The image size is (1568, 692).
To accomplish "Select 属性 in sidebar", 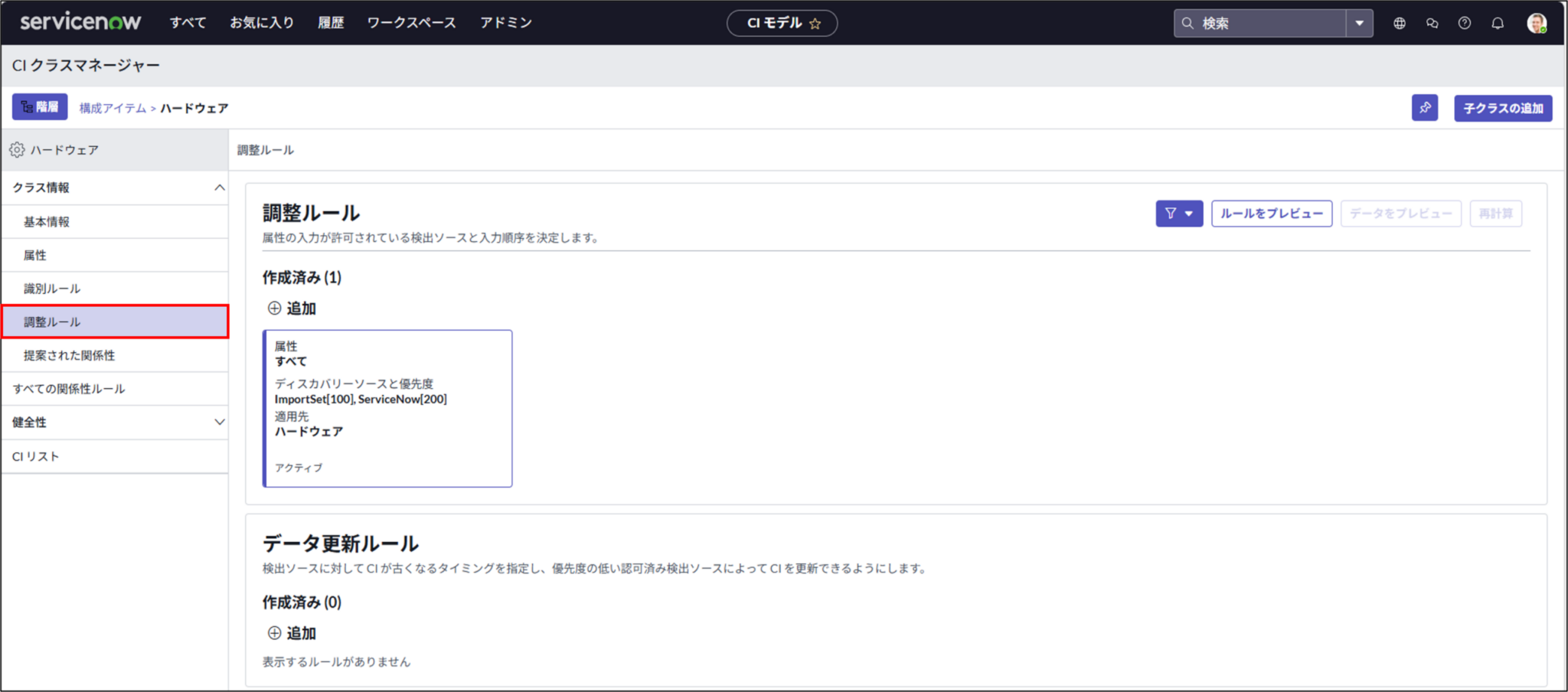I will (115, 256).
